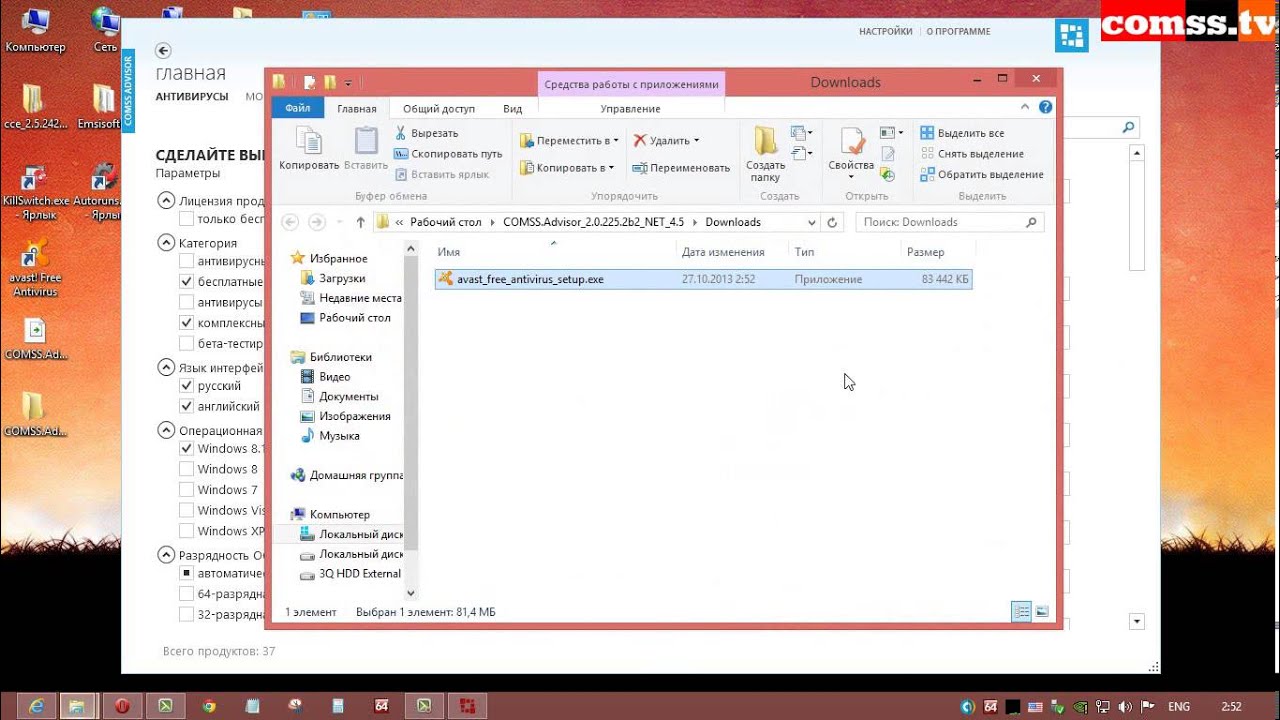
Task: Open avast! Free Antivirus desktop shortcut
Action: pyautogui.click(x=35, y=269)
